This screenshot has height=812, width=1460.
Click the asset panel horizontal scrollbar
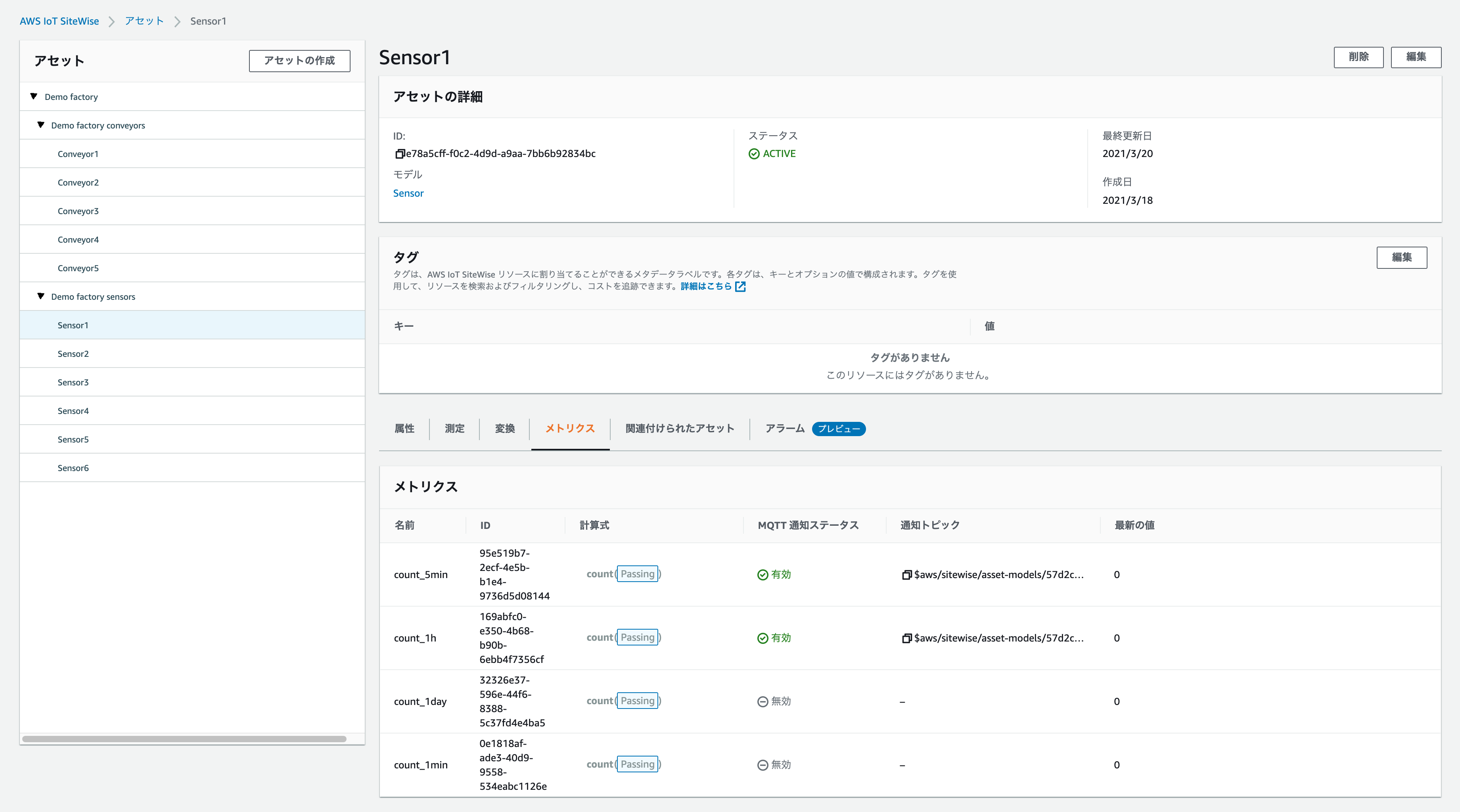point(184,739)
